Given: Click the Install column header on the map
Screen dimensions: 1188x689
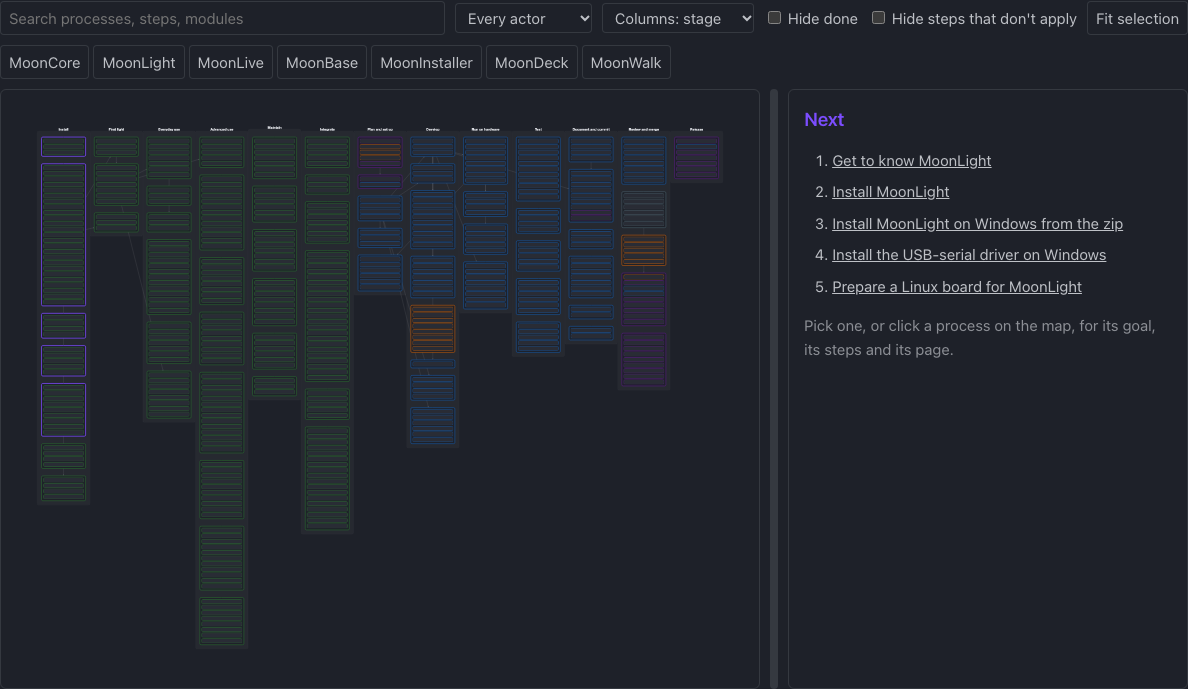Looking at the screenshot, I should tap(64, 130).
